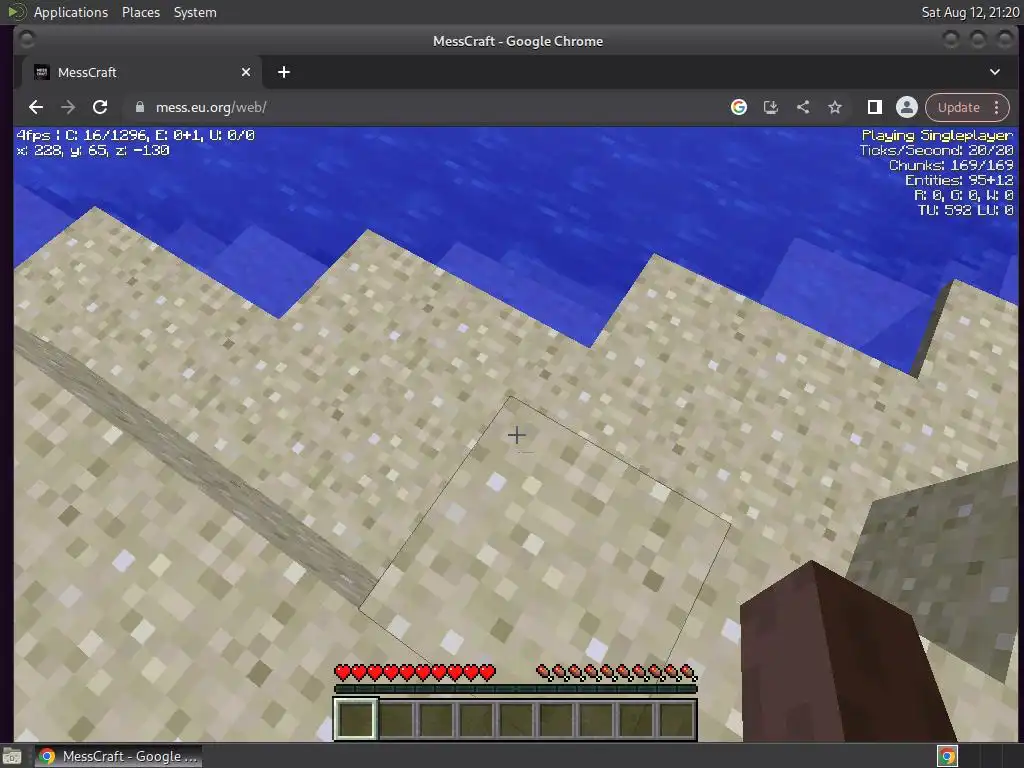Screen dimensions: 1024x768
Task: Click the 'TU: 592 LU: 0' text
Action: 965,210
